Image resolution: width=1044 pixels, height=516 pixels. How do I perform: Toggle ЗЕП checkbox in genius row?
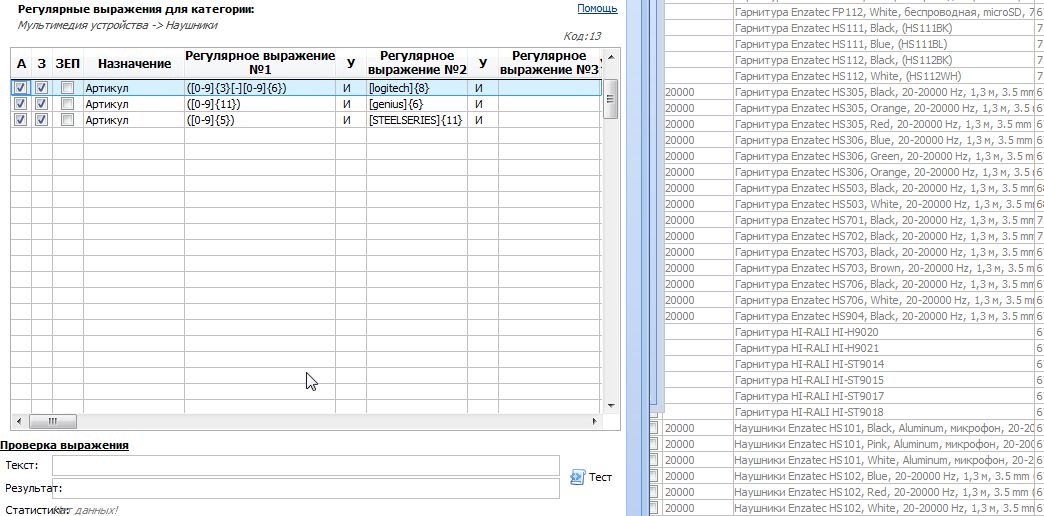click(67, 104)
